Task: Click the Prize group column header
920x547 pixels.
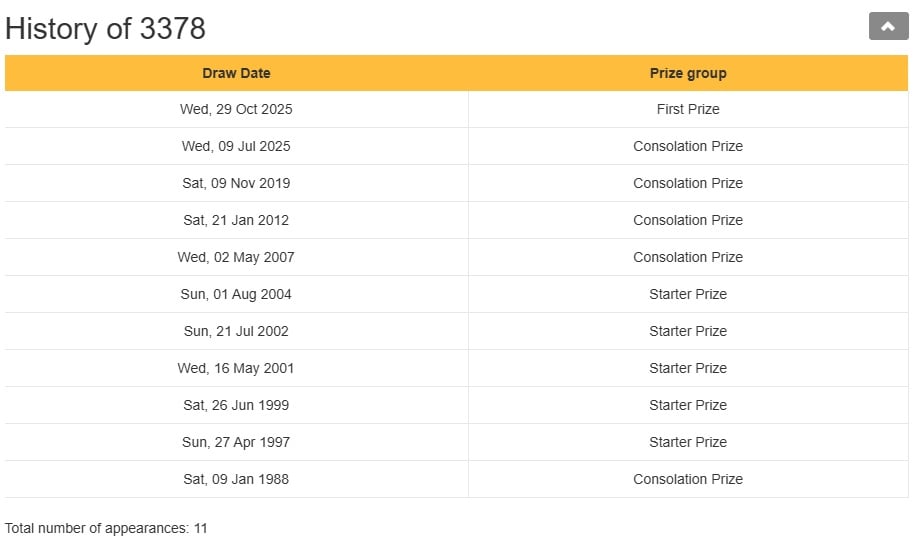Action: 688,73
